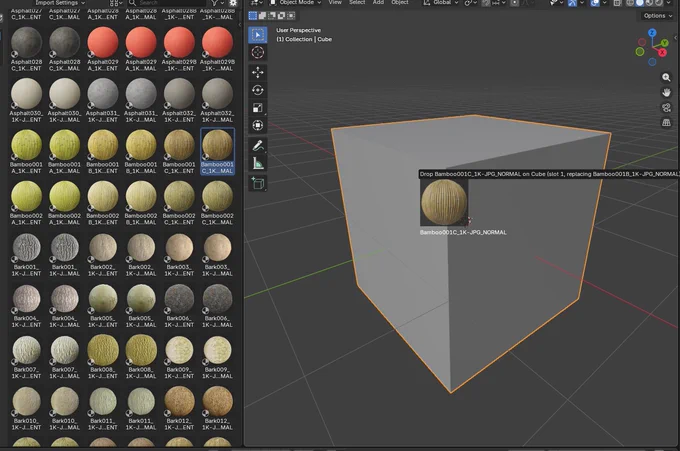Image resolution: width=680 pixels, height=451 pixels.
Task: Open asset display mode dropdown
Action: pos(116,3)
